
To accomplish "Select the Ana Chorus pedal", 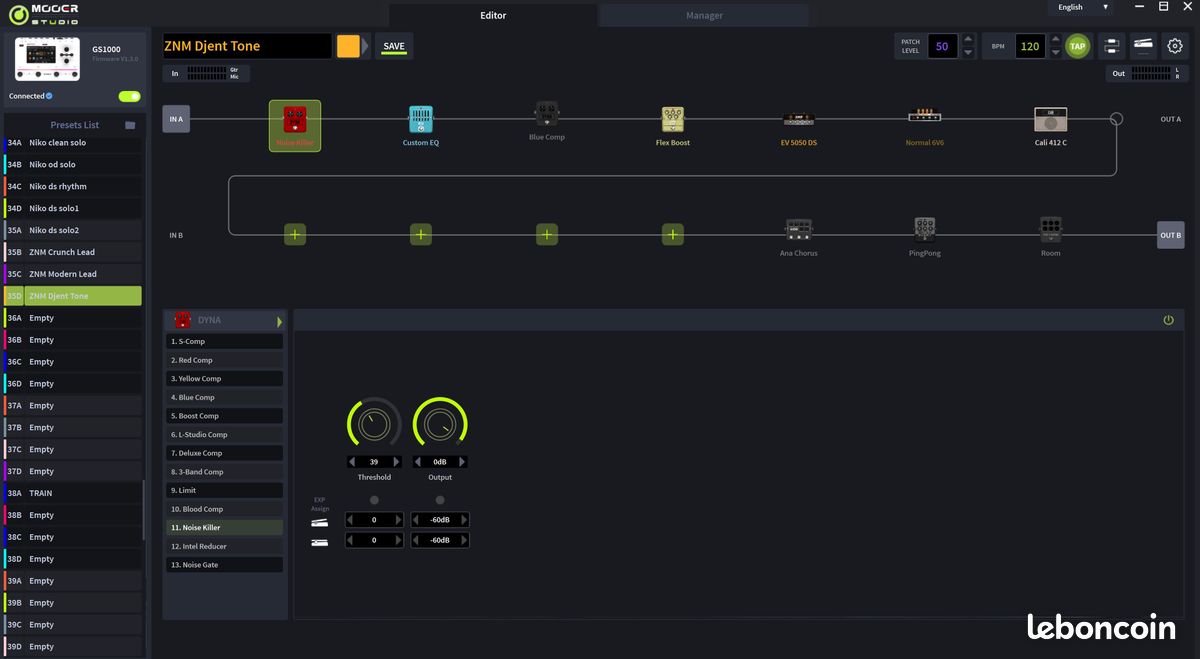I will pyautogui.click(x=798, y=230).
